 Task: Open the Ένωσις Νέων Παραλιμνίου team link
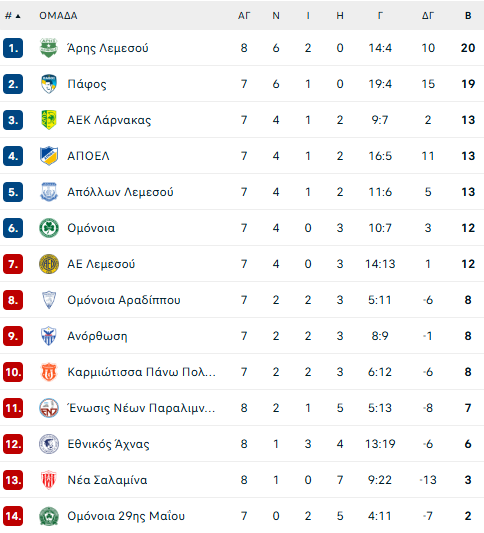tap(141, 408)
